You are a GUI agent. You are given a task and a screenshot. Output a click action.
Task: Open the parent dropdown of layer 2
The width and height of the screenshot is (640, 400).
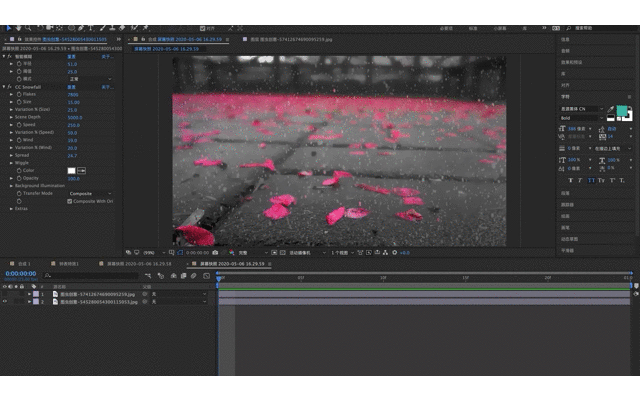[x=178, y=302]
